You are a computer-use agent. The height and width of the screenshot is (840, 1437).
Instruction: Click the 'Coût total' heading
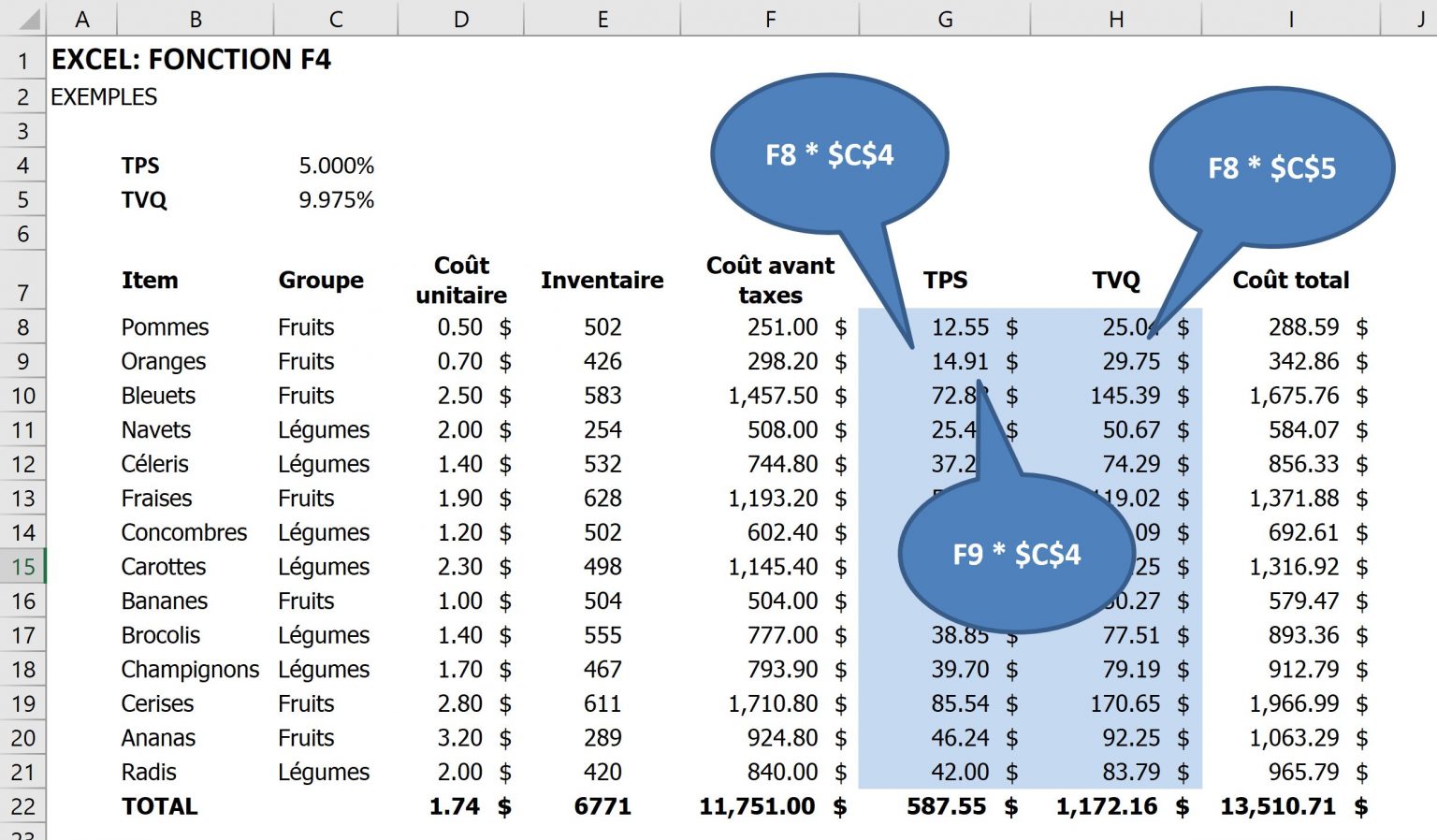1291,280
